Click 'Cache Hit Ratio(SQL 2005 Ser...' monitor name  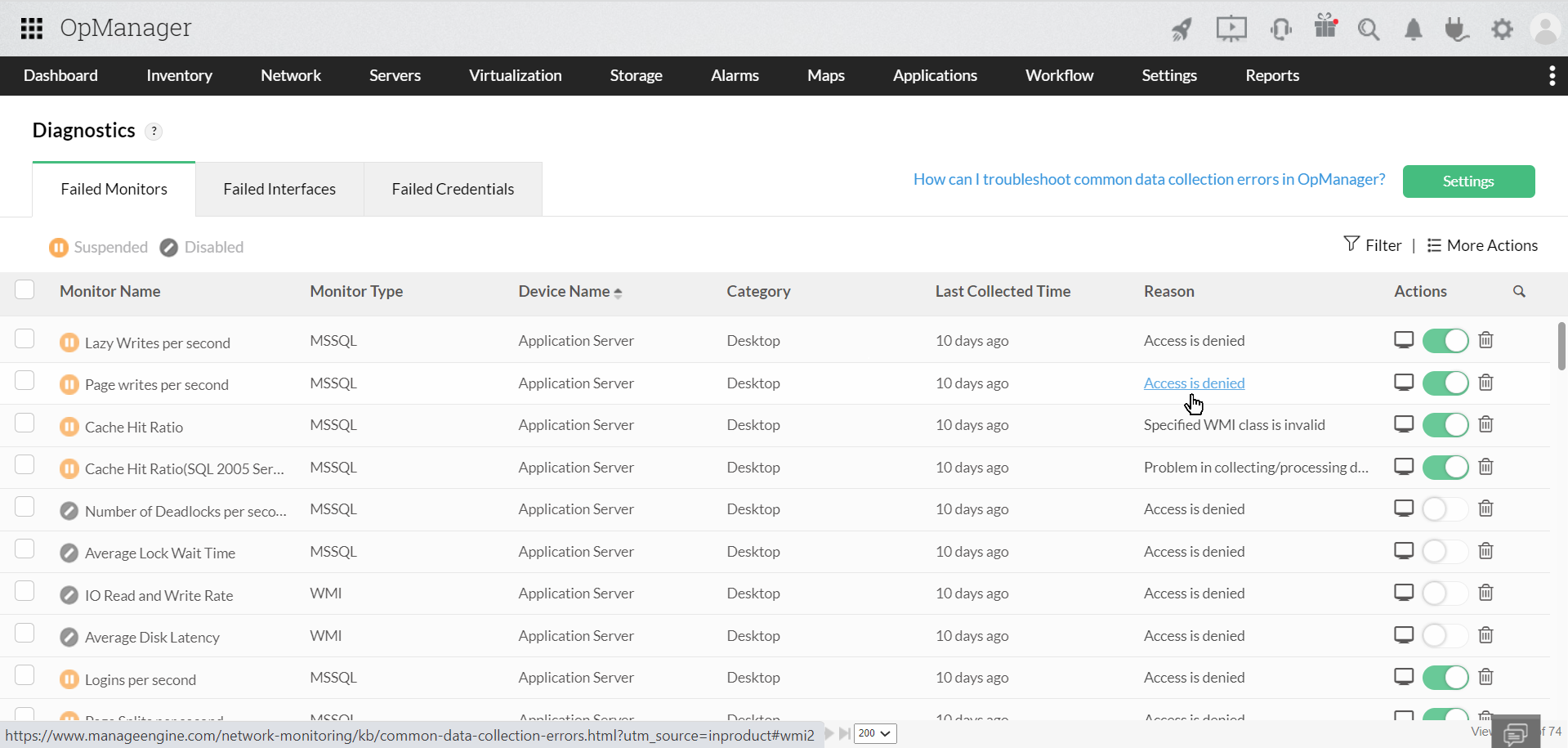click(x=185, y=468)
